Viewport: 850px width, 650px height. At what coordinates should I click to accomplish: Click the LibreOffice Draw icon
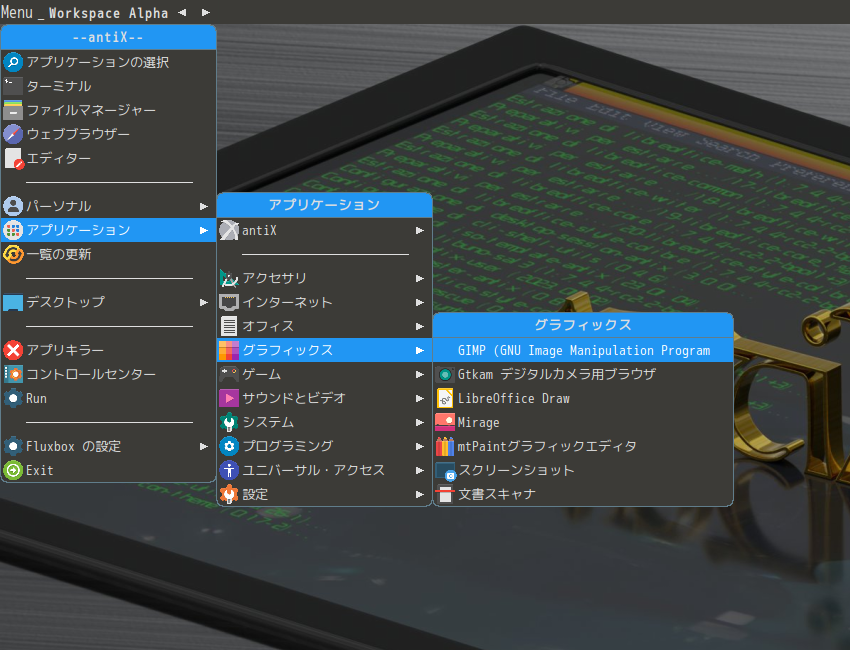click(445, 398)
